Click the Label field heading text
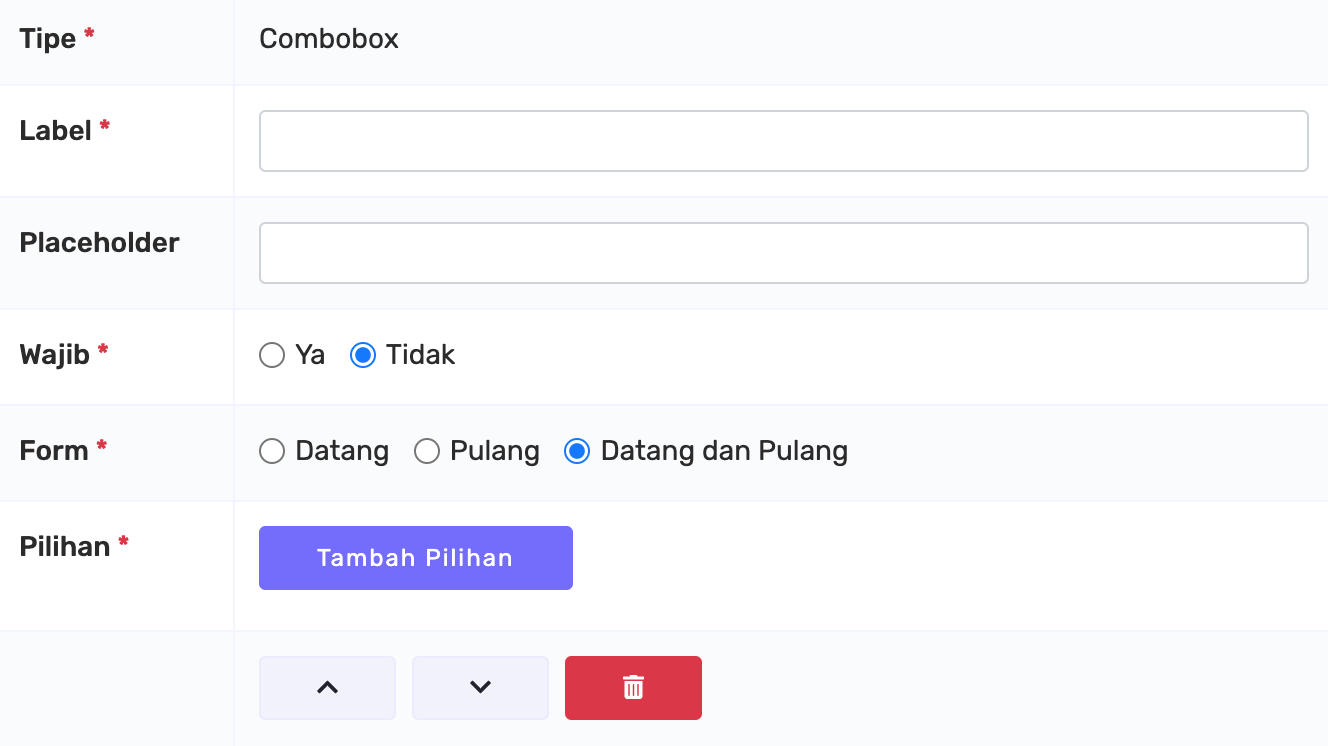Screen dimensions: 1328x746 (56, 131)
